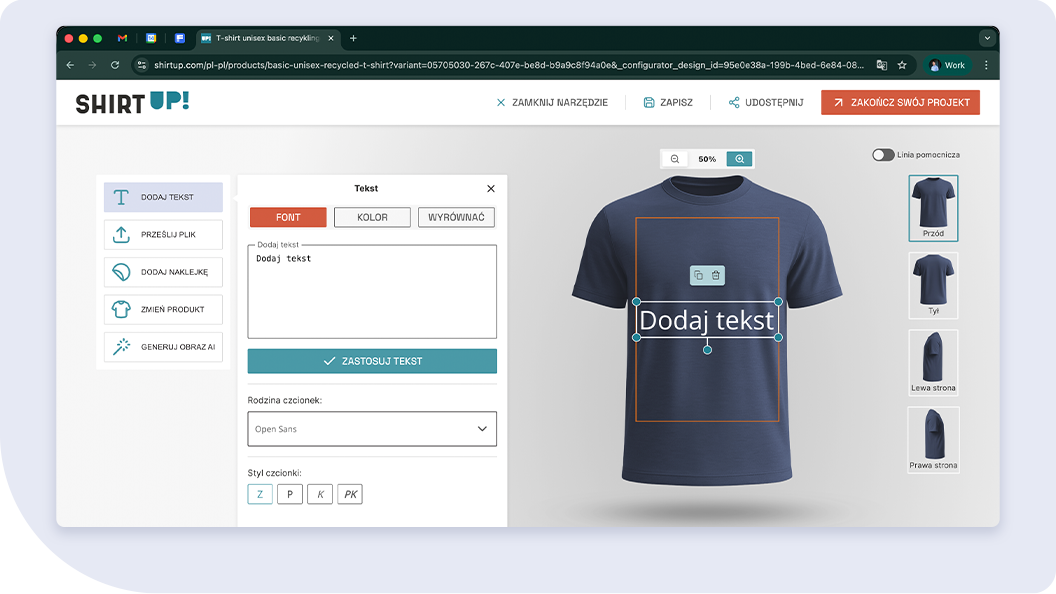
Task: Open the Work profile menu
Action: 948,65
